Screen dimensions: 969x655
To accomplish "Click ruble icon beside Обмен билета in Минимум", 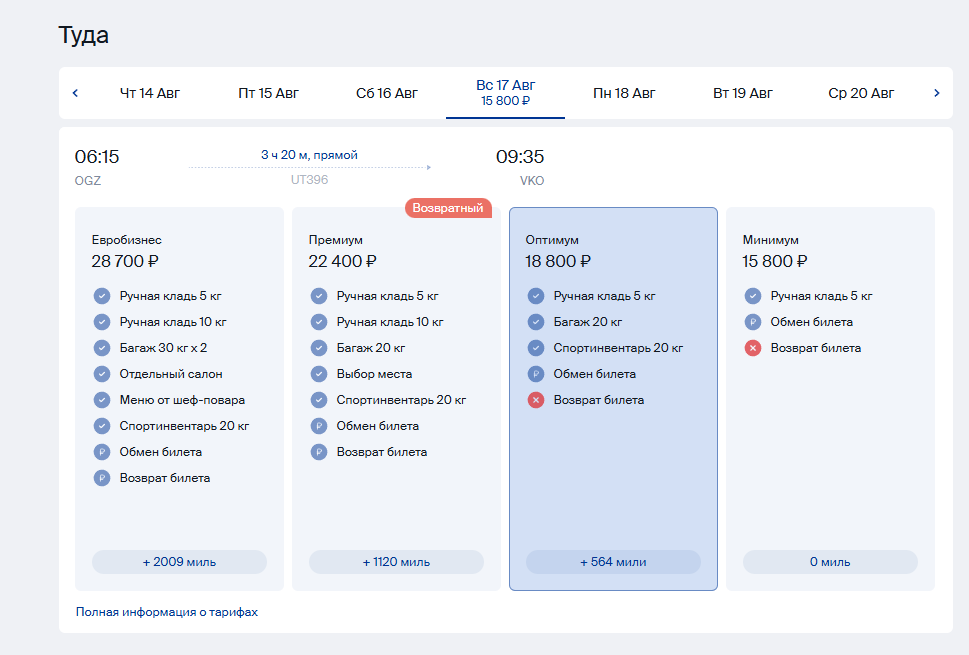I will [753, 322].
